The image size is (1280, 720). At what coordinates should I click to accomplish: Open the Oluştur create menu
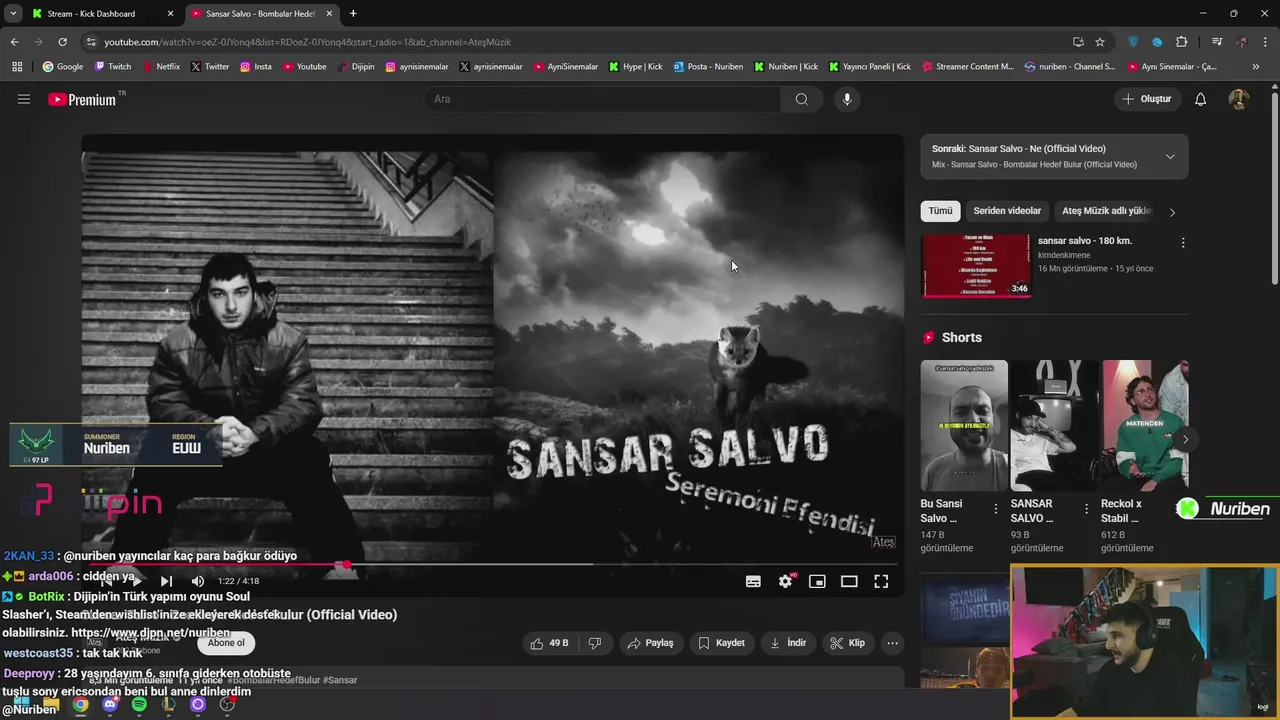coord(1147,99)
